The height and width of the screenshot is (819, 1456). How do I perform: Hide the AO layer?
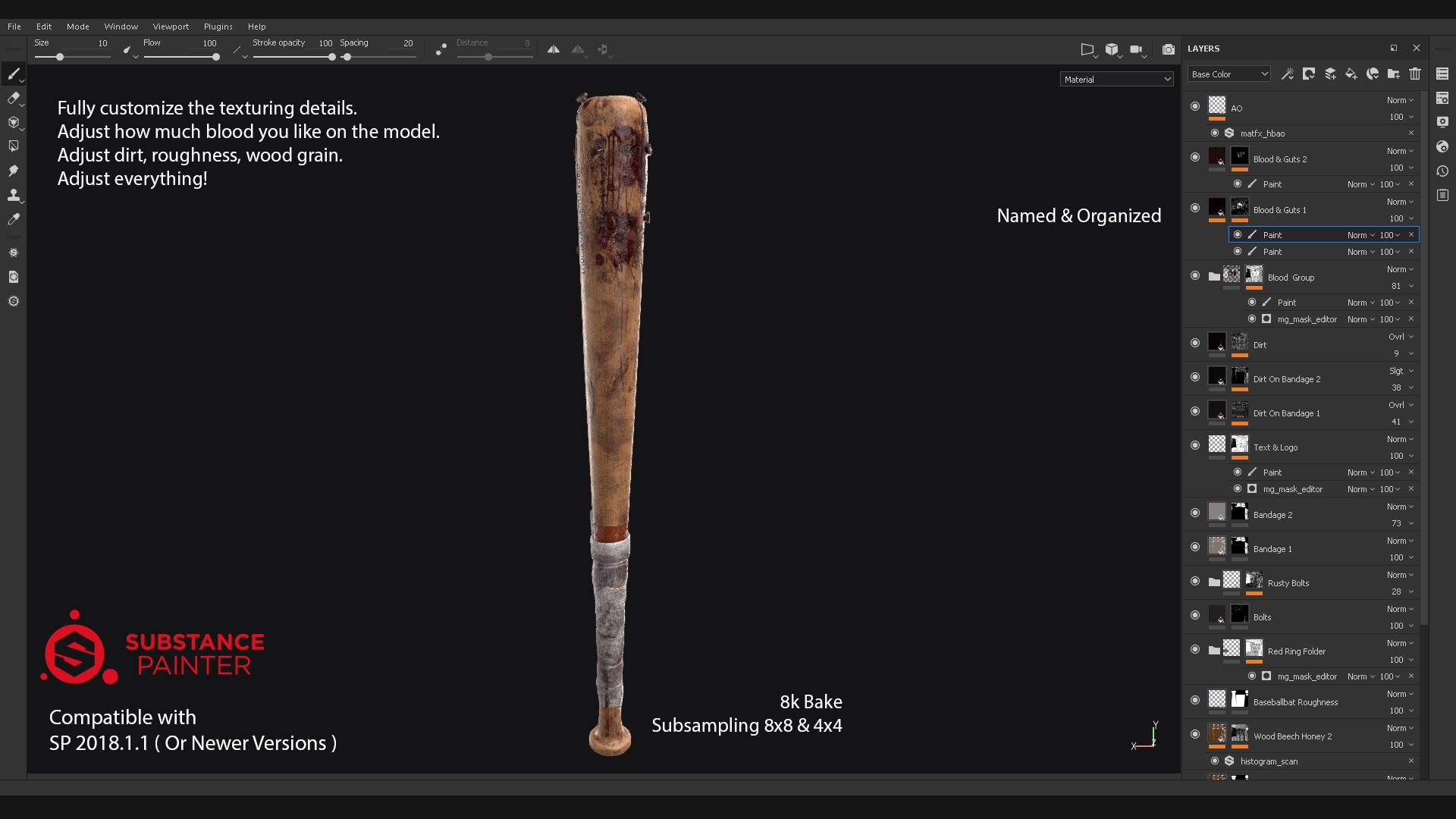pyautogui.click(x=1195, y=106)
